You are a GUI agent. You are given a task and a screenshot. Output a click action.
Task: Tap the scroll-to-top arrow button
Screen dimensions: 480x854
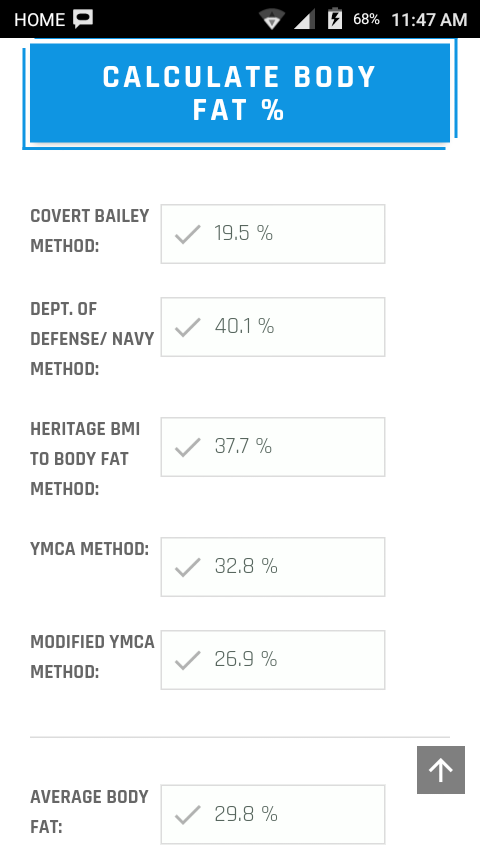coord(441,770)
